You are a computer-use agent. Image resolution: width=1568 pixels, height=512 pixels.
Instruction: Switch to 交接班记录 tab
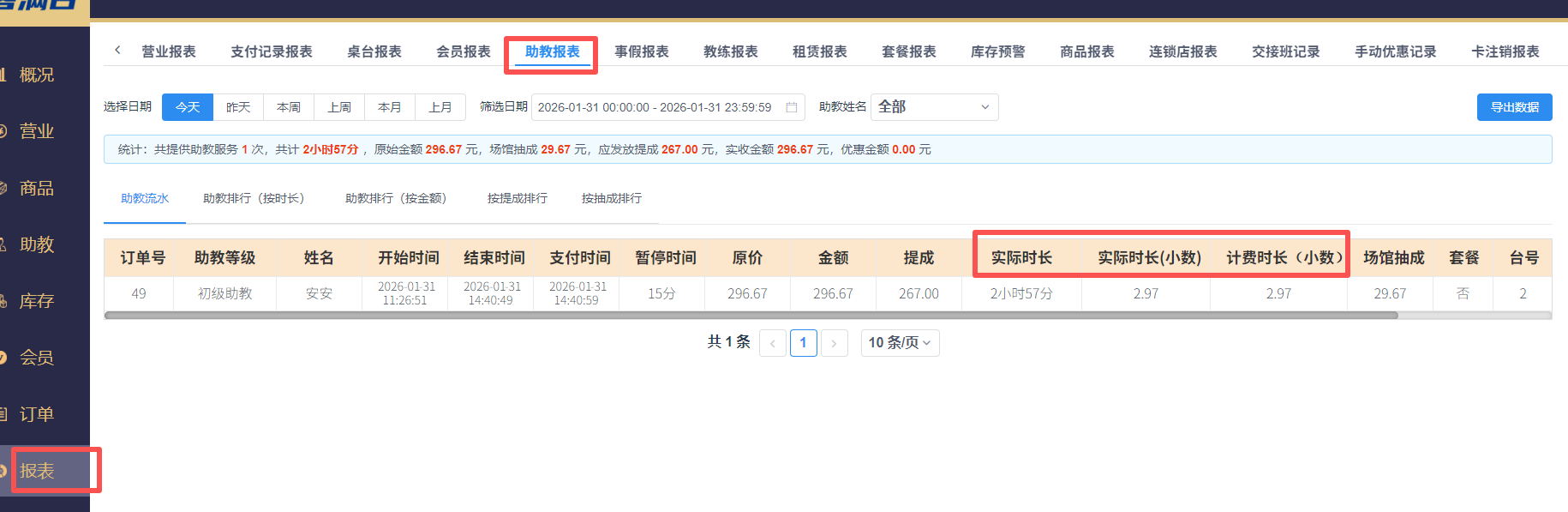1286,51
